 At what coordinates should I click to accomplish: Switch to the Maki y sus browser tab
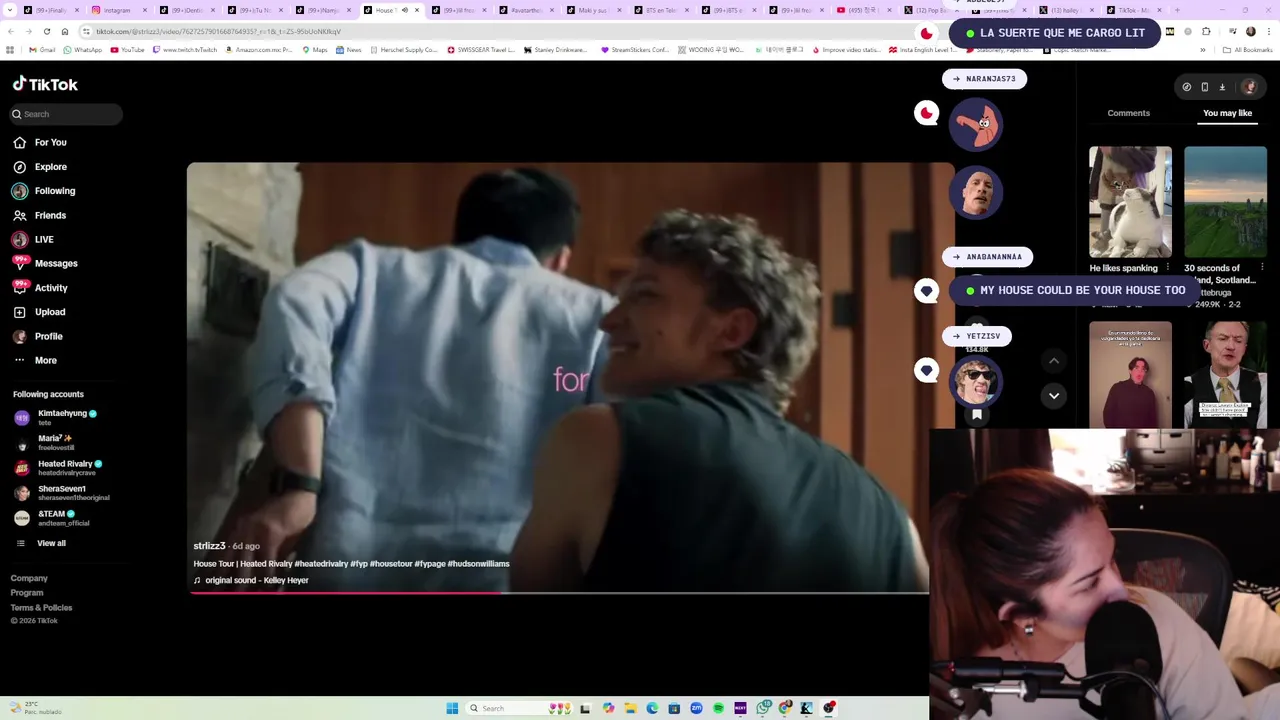click(x=593, y=10)
